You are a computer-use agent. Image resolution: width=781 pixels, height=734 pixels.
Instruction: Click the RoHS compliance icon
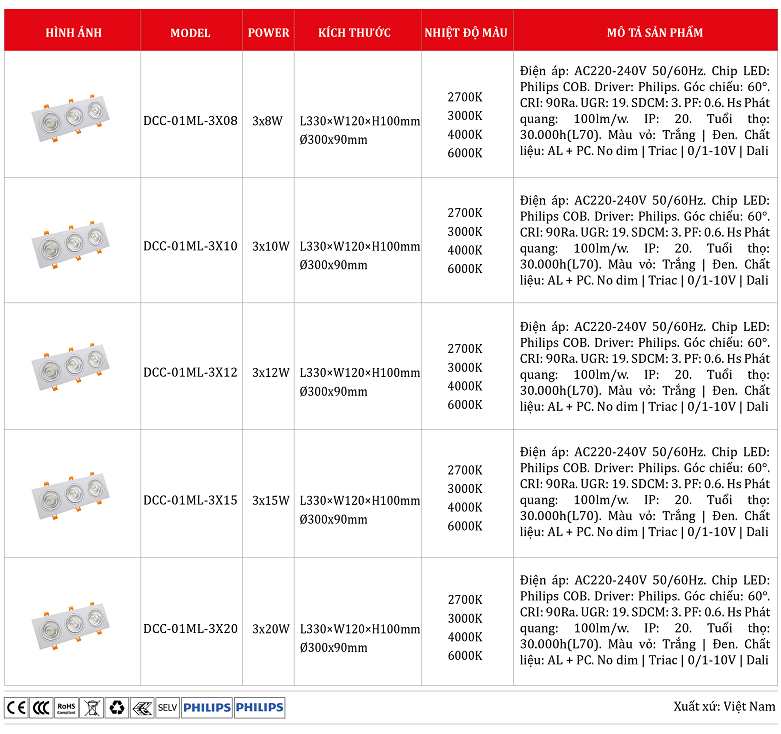click(66, 707)
